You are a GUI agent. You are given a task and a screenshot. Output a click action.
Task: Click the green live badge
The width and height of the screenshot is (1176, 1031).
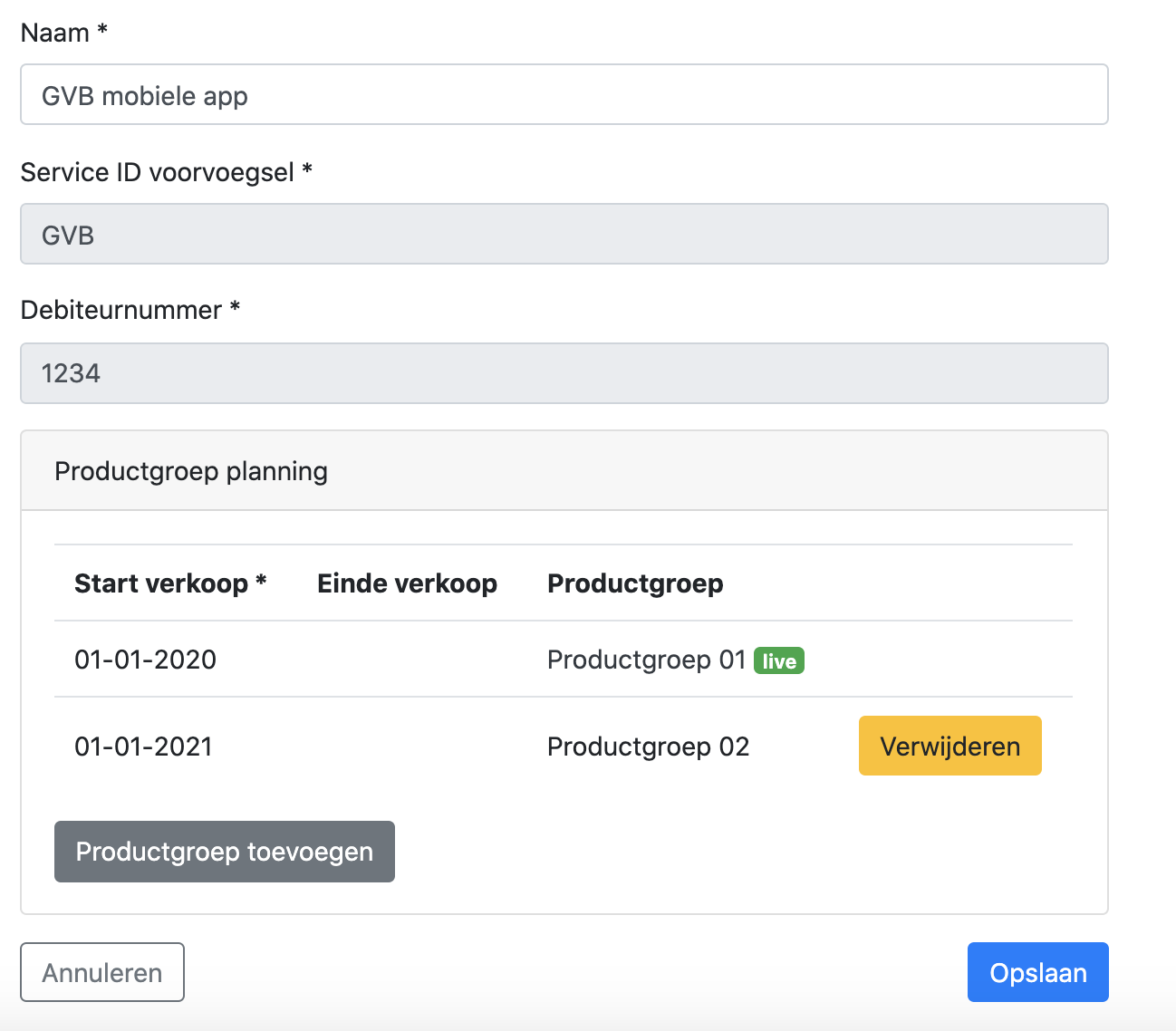click(x=779, y=660)
